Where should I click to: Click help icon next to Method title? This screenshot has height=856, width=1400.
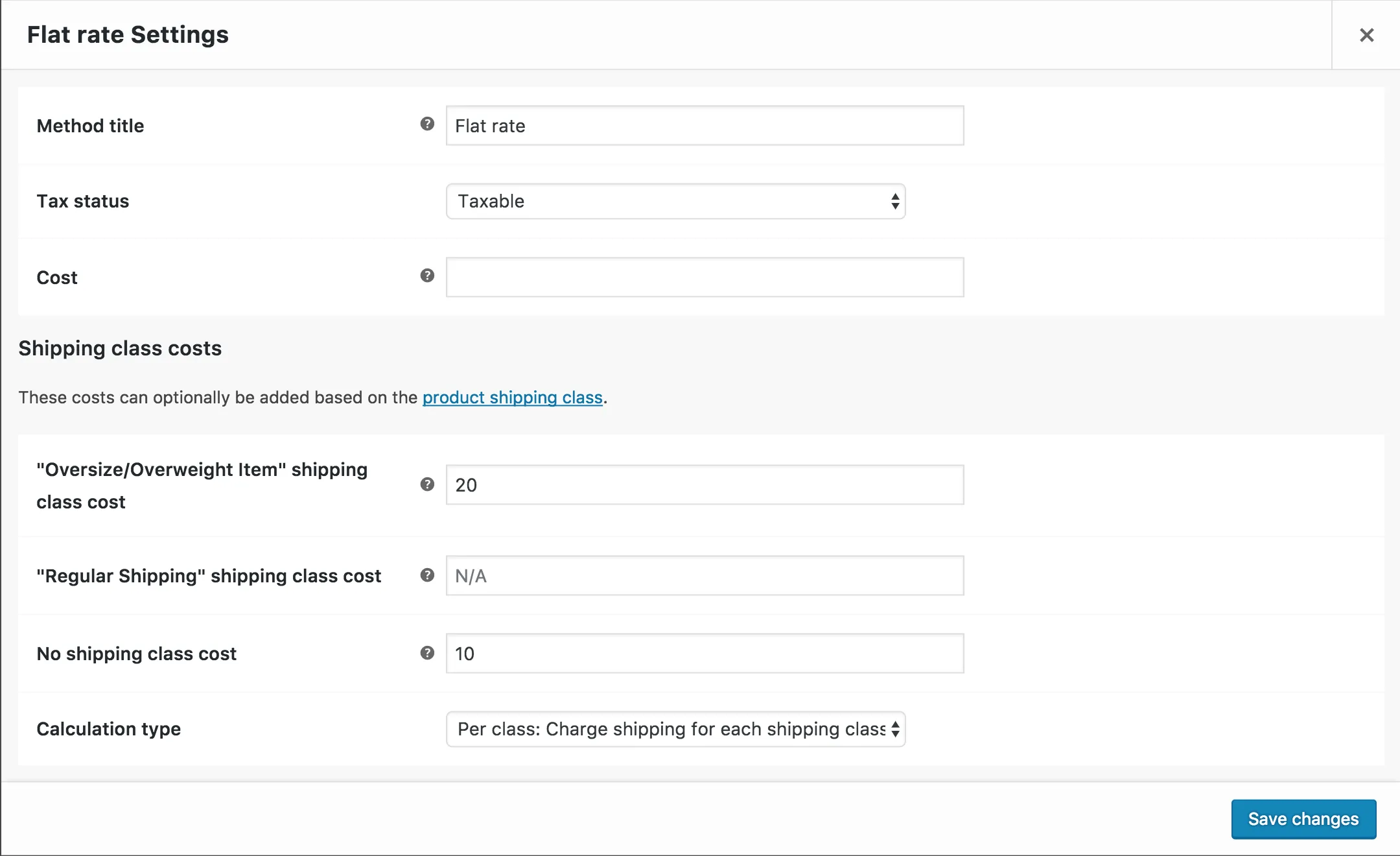tap(427, 124)
